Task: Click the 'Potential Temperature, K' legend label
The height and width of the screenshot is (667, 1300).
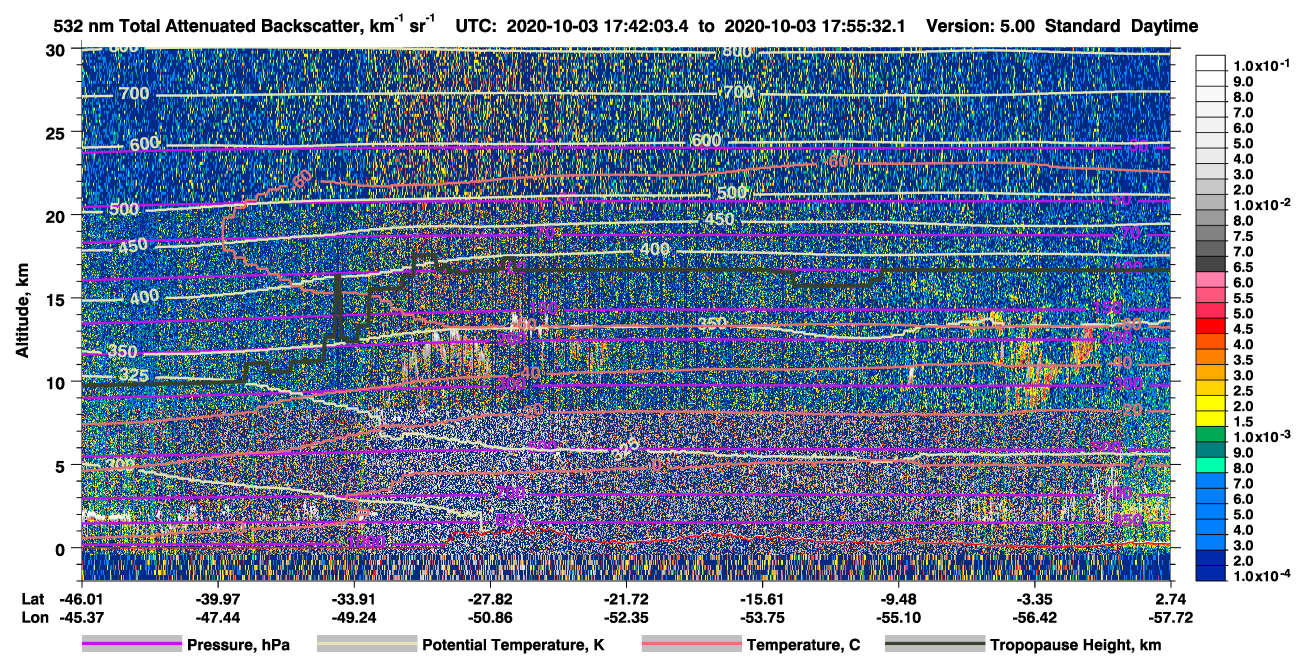Action: point(514,645)
